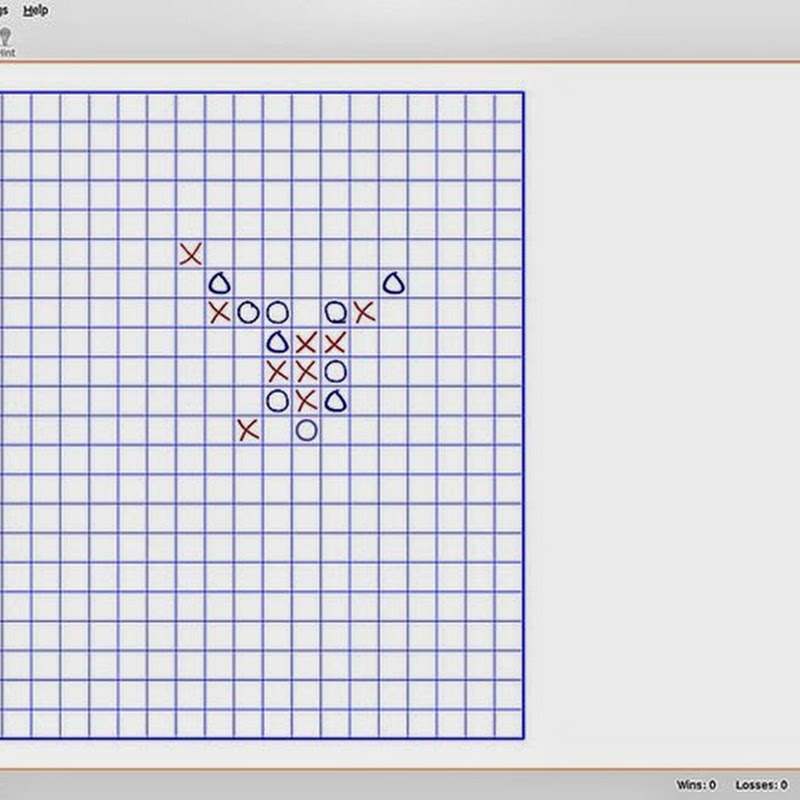Place a mark between the lowest X and lowest O
This screenshot has width=800, height=800.
(278, 430)
